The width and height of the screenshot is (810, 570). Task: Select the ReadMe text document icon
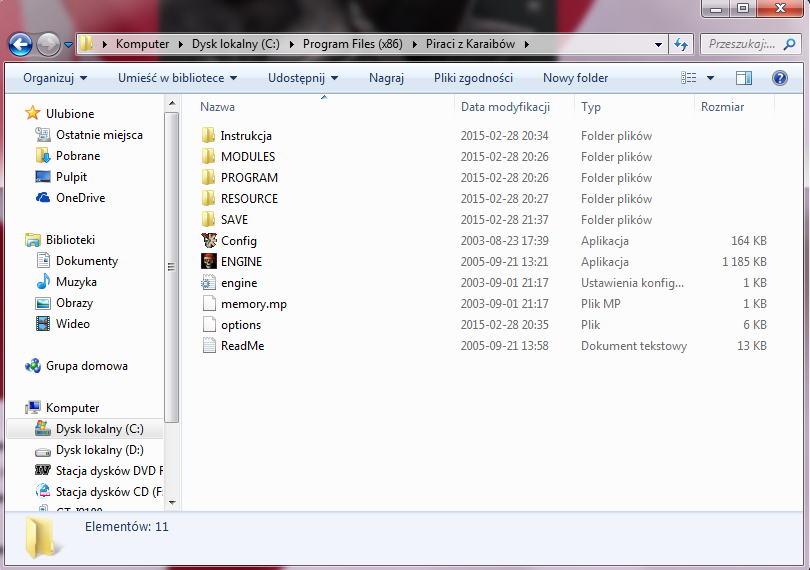tap(209, 346)
